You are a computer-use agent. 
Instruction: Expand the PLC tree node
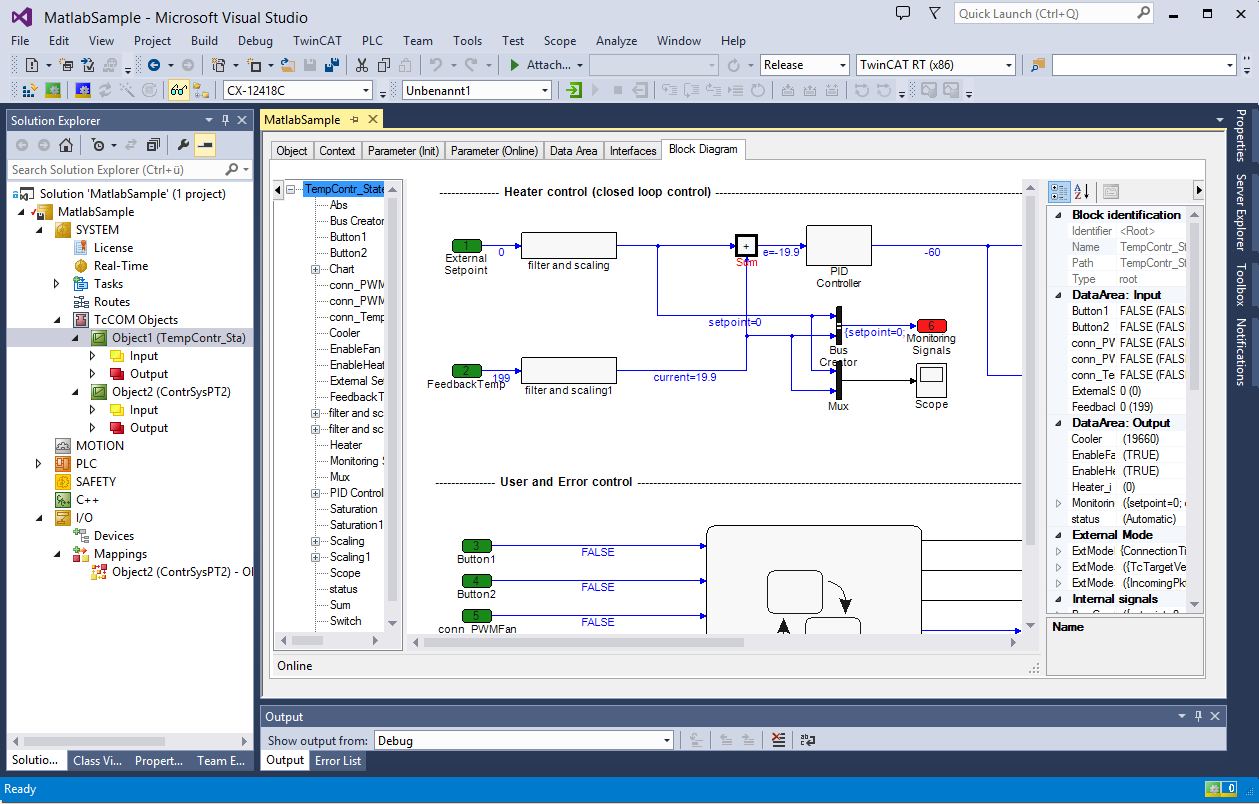pos(40,464)
